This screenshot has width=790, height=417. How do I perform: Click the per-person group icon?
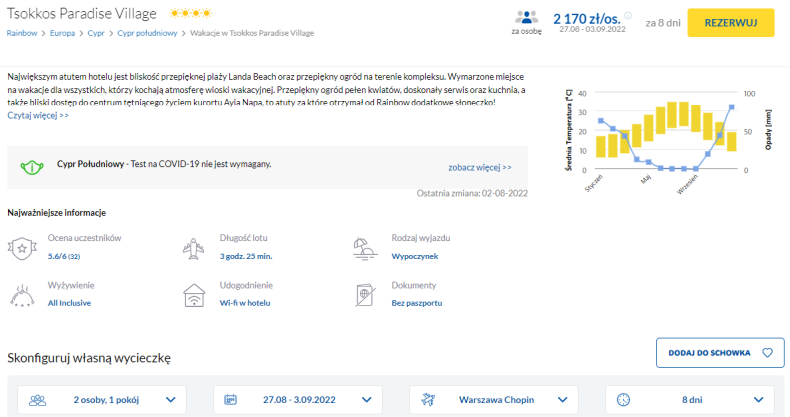coord(526,18)
